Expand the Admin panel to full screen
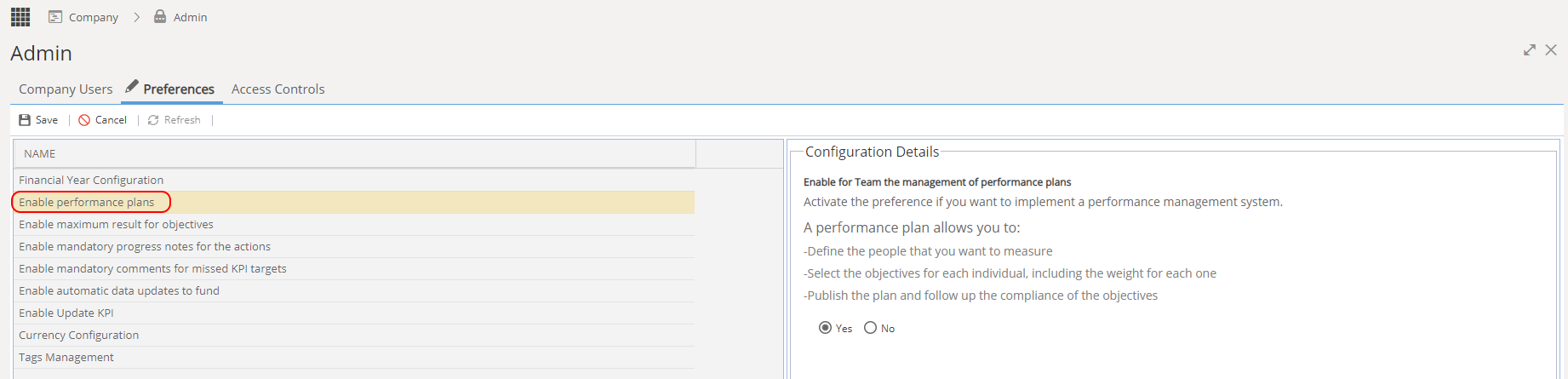 click(x=1530, y=50)
